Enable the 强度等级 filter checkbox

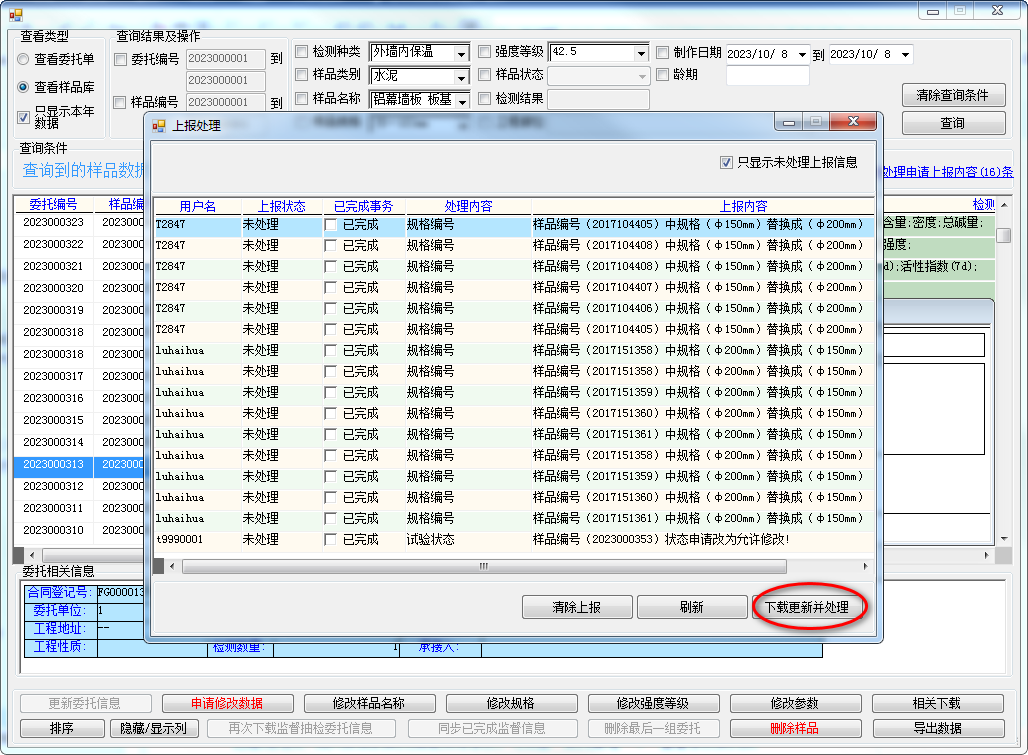[x=485, y=52]
